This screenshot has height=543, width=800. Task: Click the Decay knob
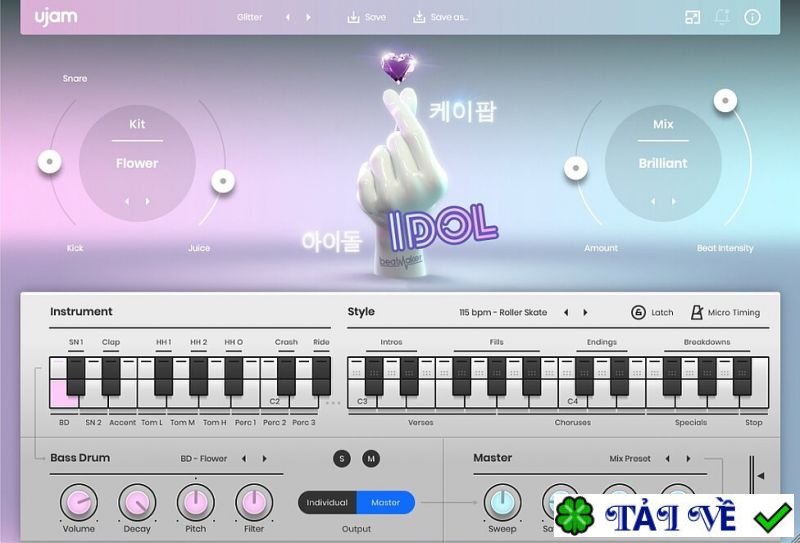click(137, 503)
